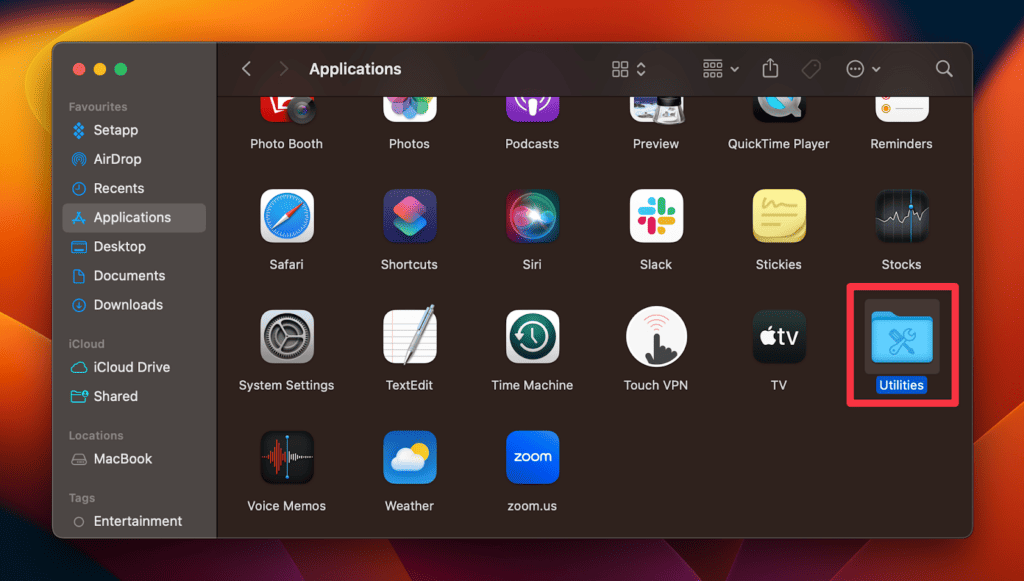
Task: Click the Reminders app label
Action: 901,144
